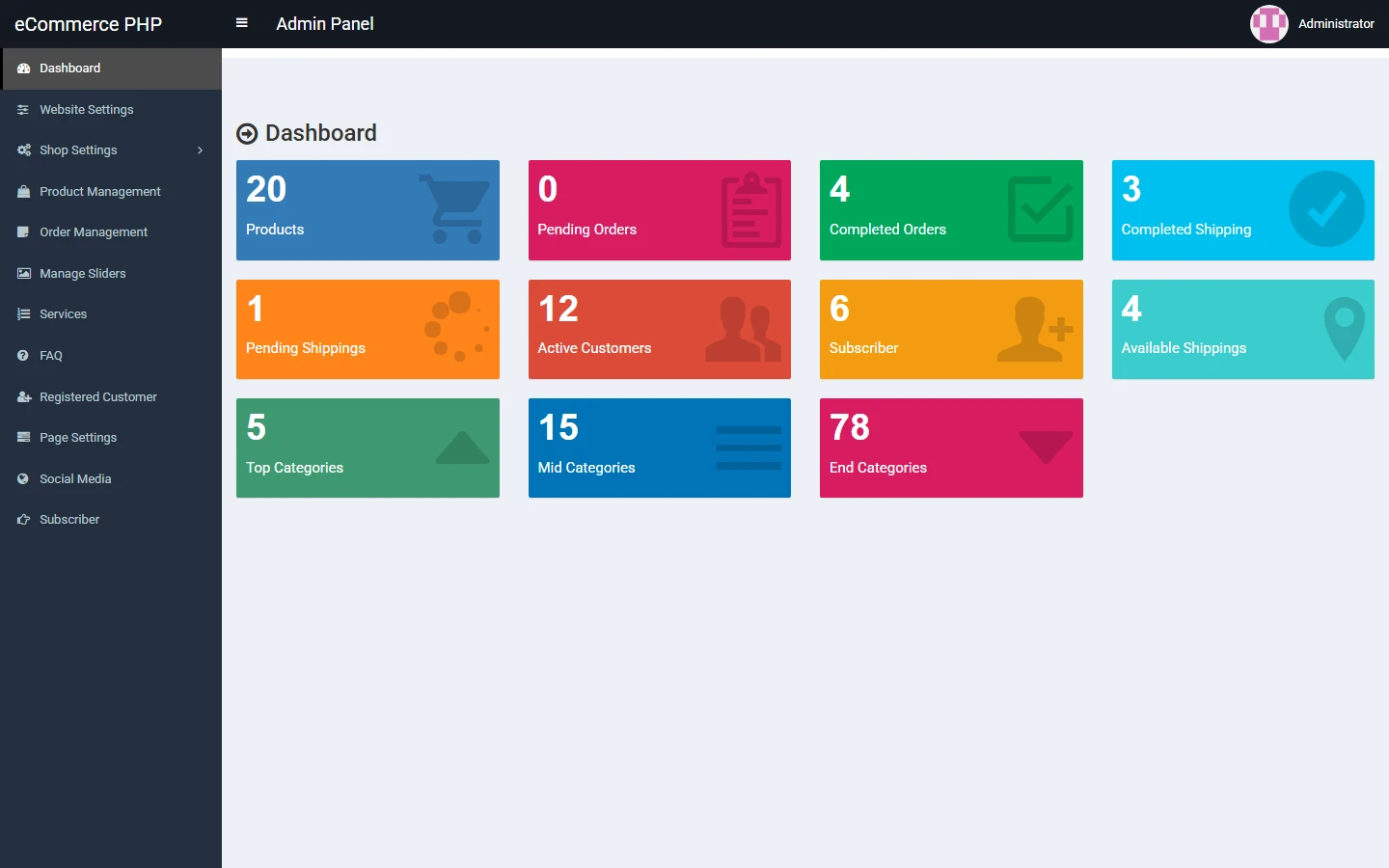Click the number 15 on Mid Categories

click(x=558, y=427)
